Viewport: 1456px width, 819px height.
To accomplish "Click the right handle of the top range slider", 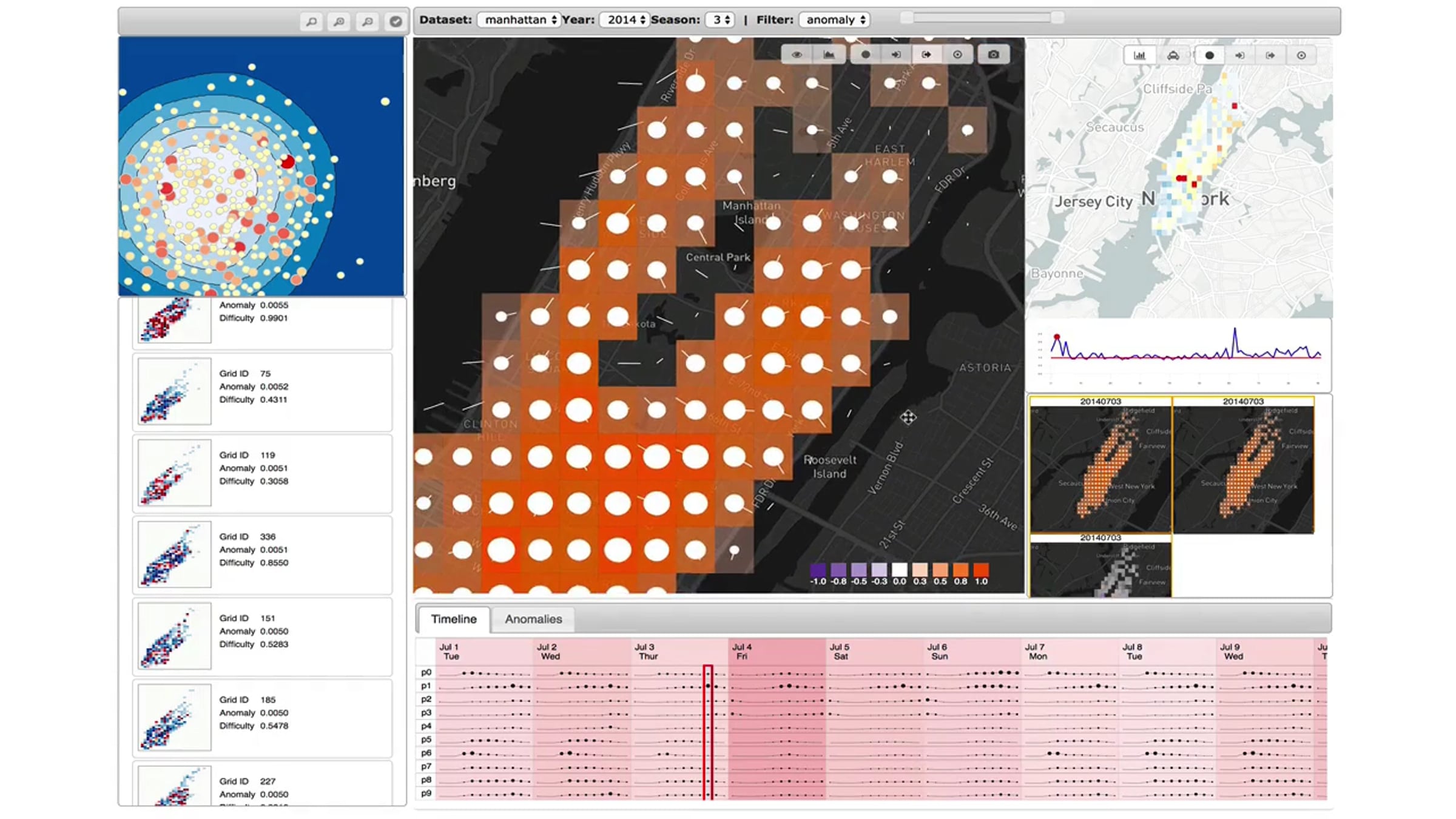I will click(x=1057, y=18).
